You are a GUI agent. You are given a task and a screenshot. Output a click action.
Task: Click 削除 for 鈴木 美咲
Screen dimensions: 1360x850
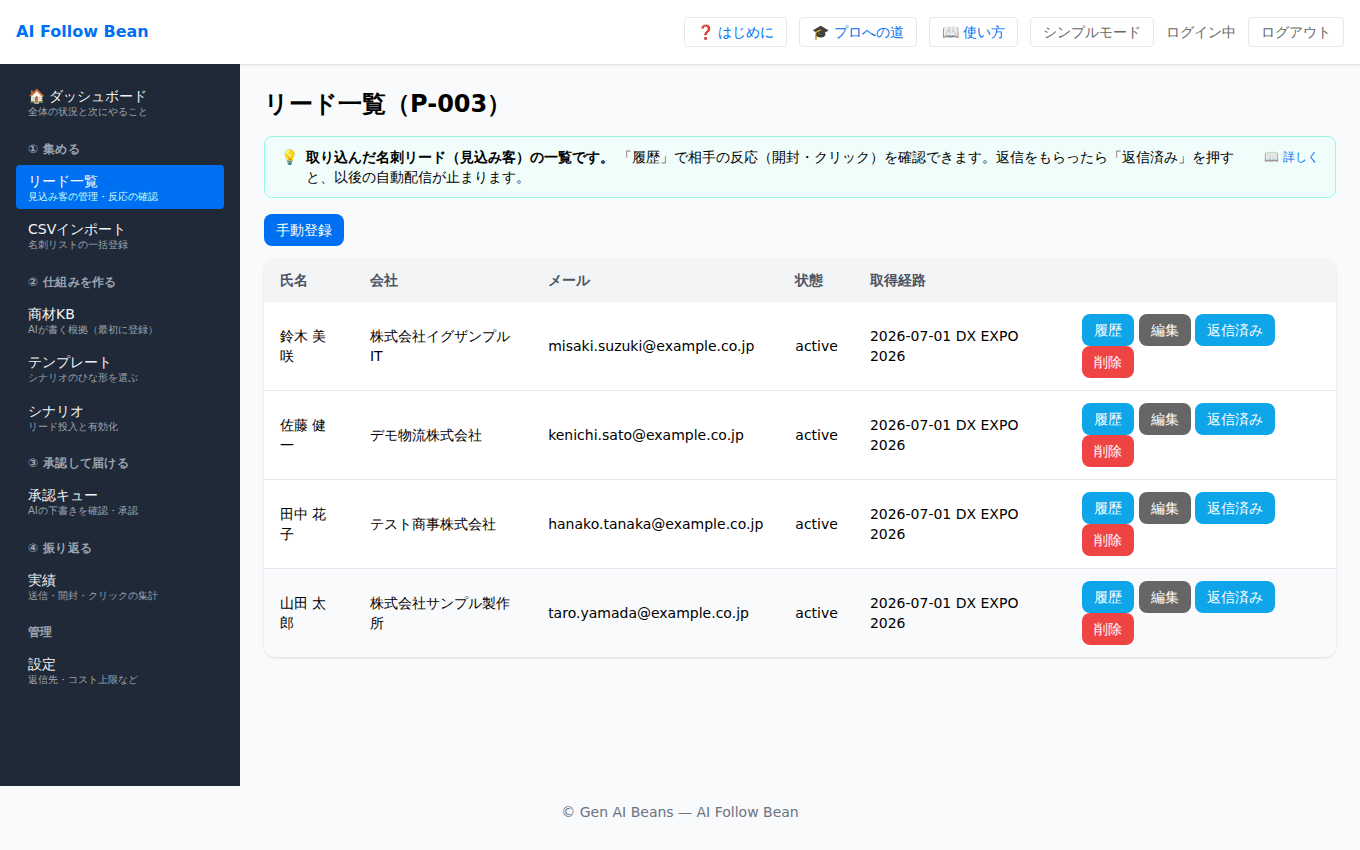coord(1108,362)
